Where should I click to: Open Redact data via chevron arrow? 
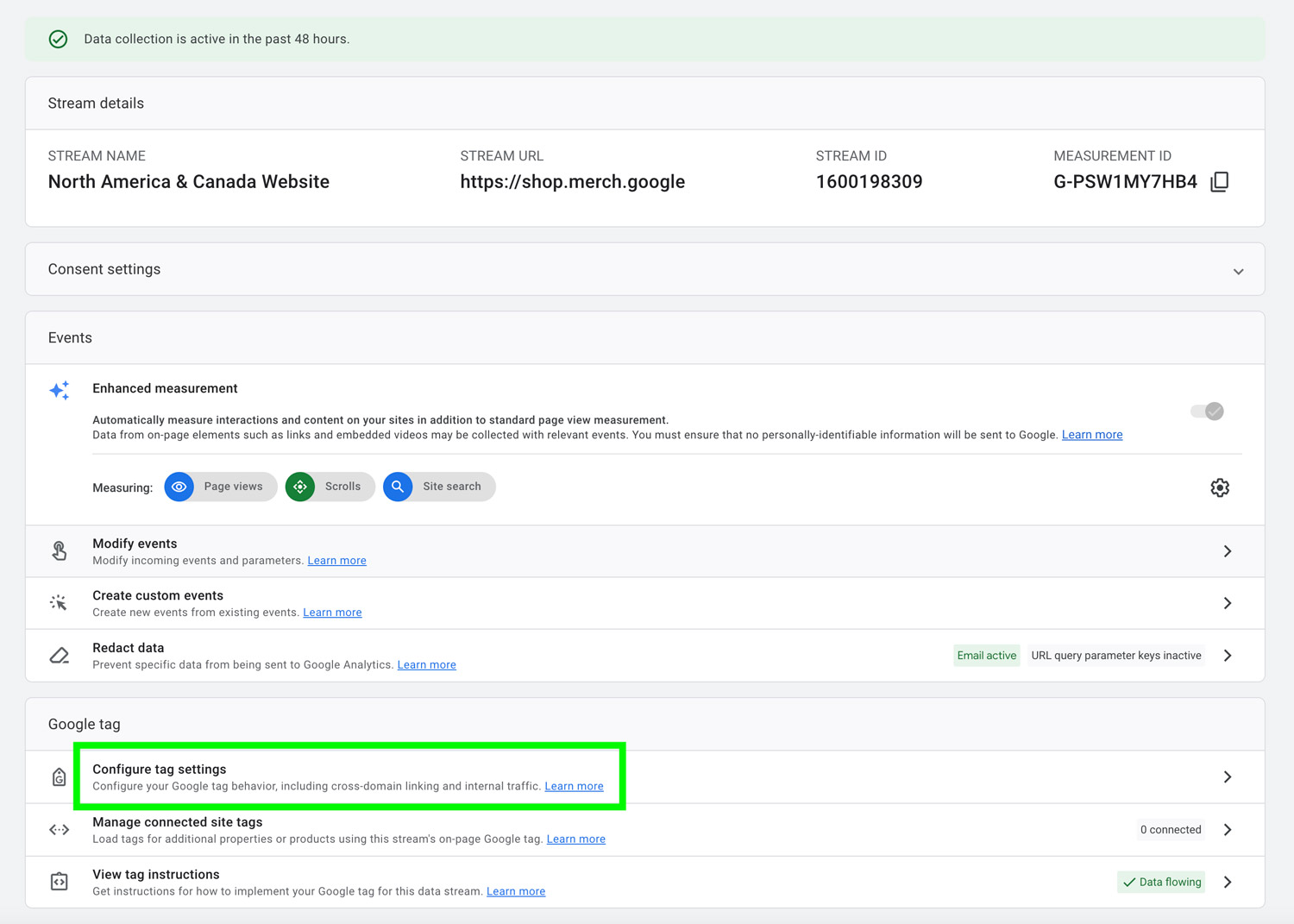click(1227, 656)
